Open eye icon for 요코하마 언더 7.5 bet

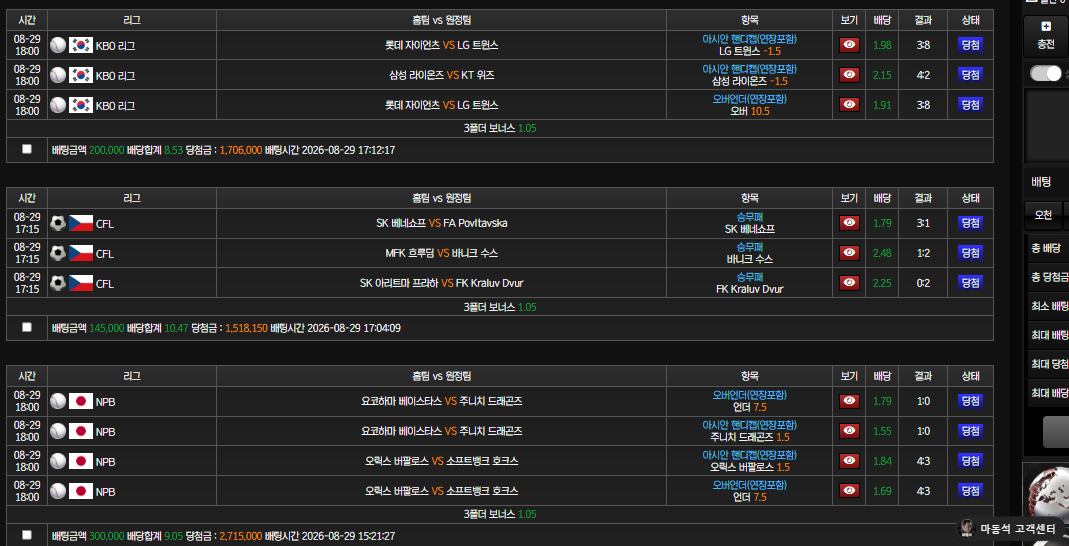coord(849,401)
